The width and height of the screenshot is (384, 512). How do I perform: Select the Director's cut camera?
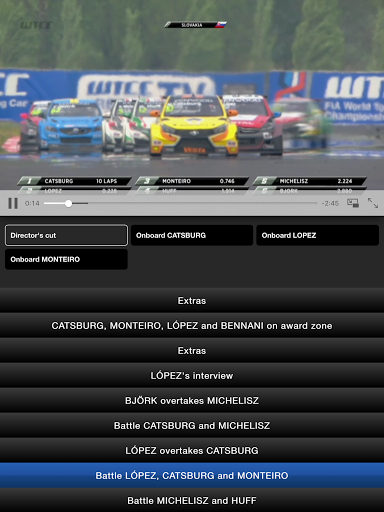pos(66,235)
